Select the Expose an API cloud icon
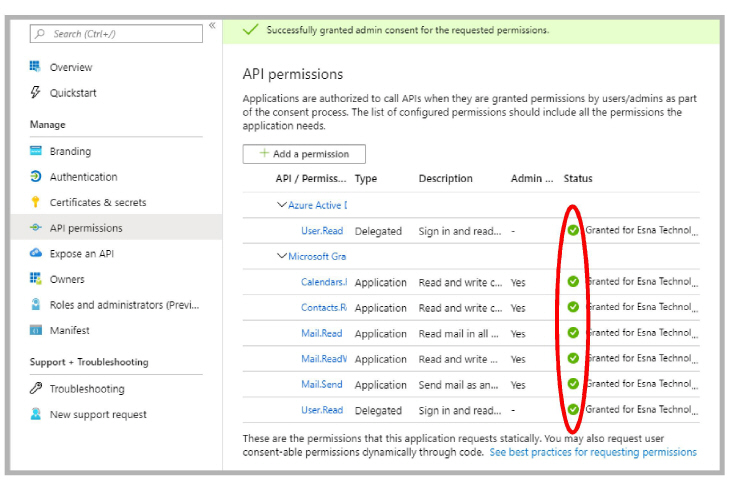The height and width of the screenshot is (491, 729). 36,253
